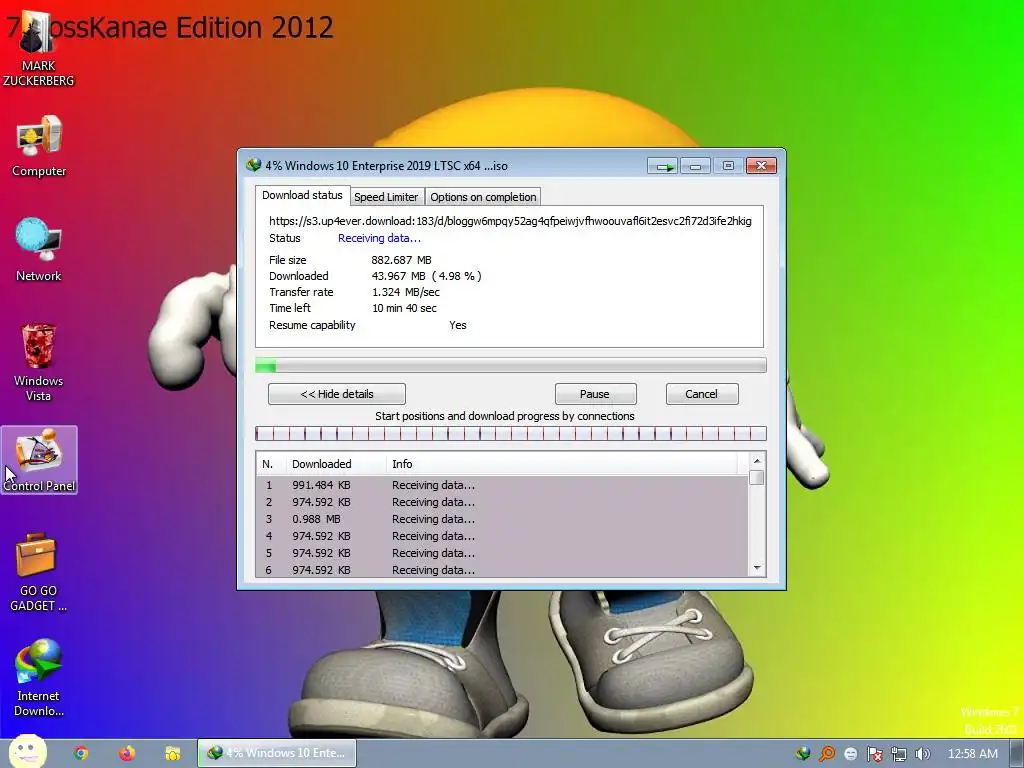1024x768 pixels.
Task: Launch Chrome from the taskbar
Action: pos(81,753)
